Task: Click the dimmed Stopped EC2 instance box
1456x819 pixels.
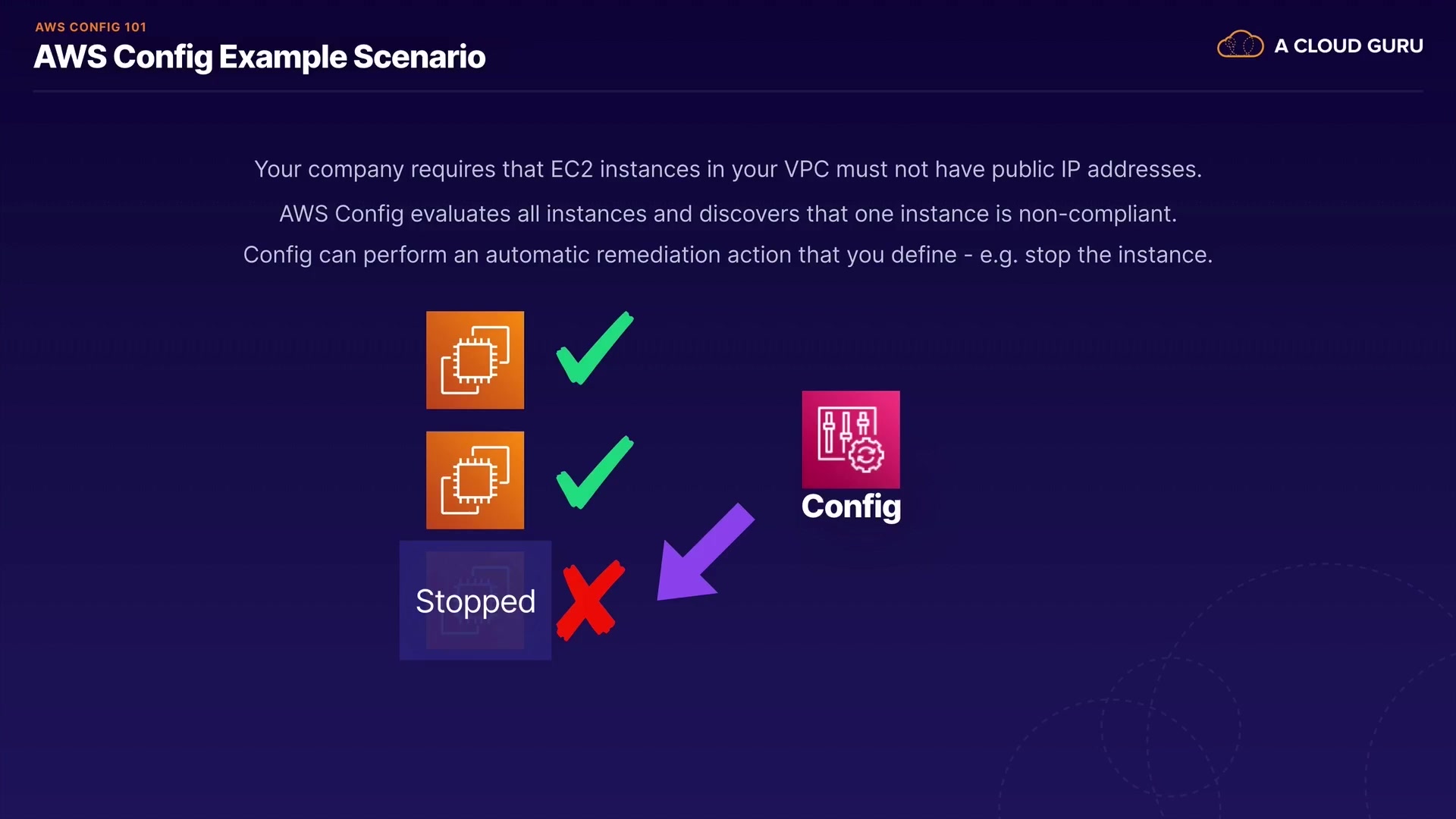Action: coord(475,600)
